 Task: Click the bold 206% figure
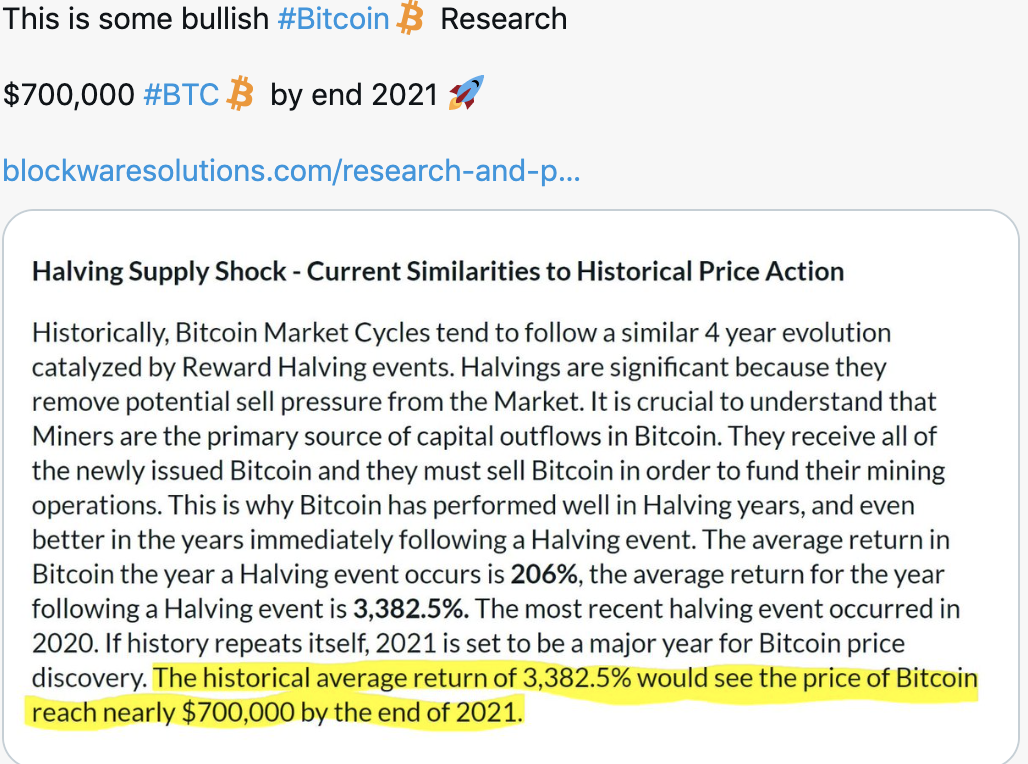click(544, 574)
